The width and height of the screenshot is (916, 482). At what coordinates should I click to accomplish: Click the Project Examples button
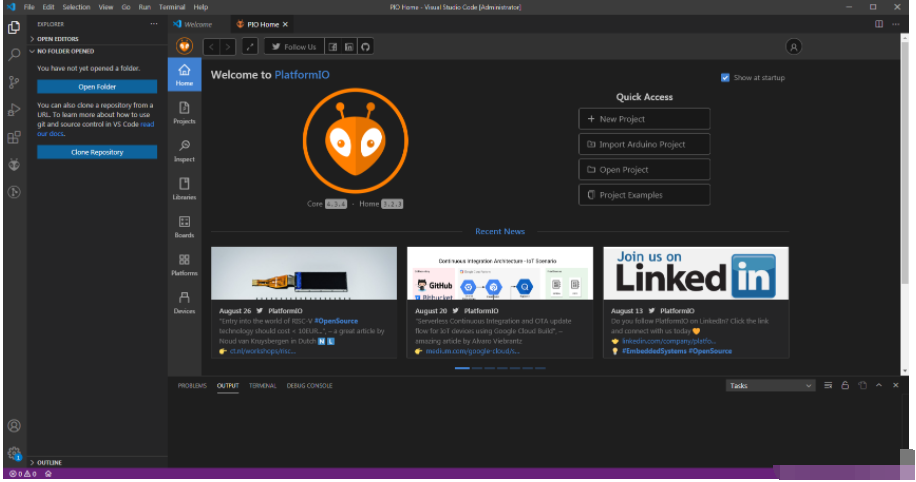click(644, 195)
